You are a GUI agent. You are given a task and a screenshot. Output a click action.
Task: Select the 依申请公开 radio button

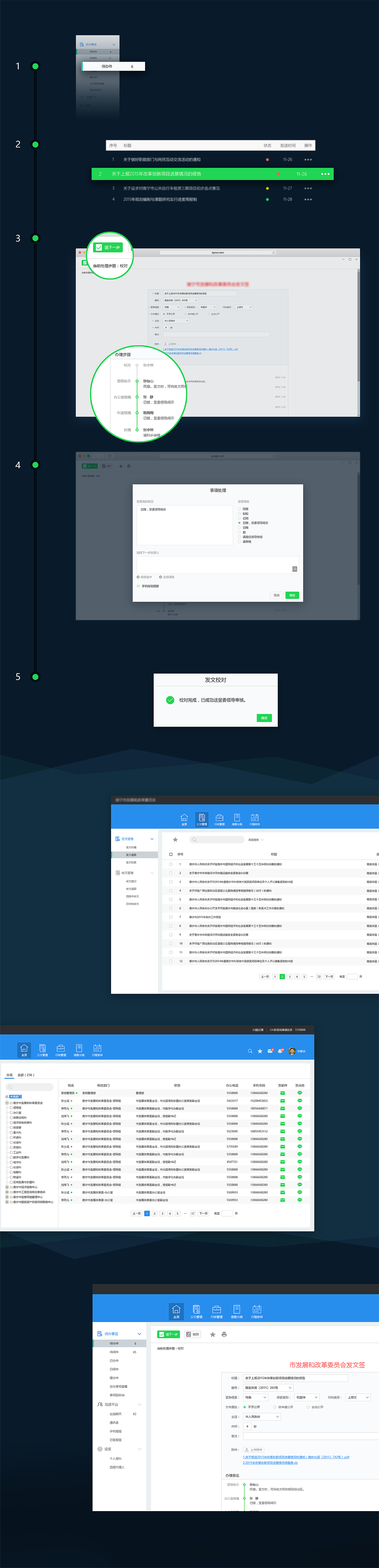(275, 1407)
